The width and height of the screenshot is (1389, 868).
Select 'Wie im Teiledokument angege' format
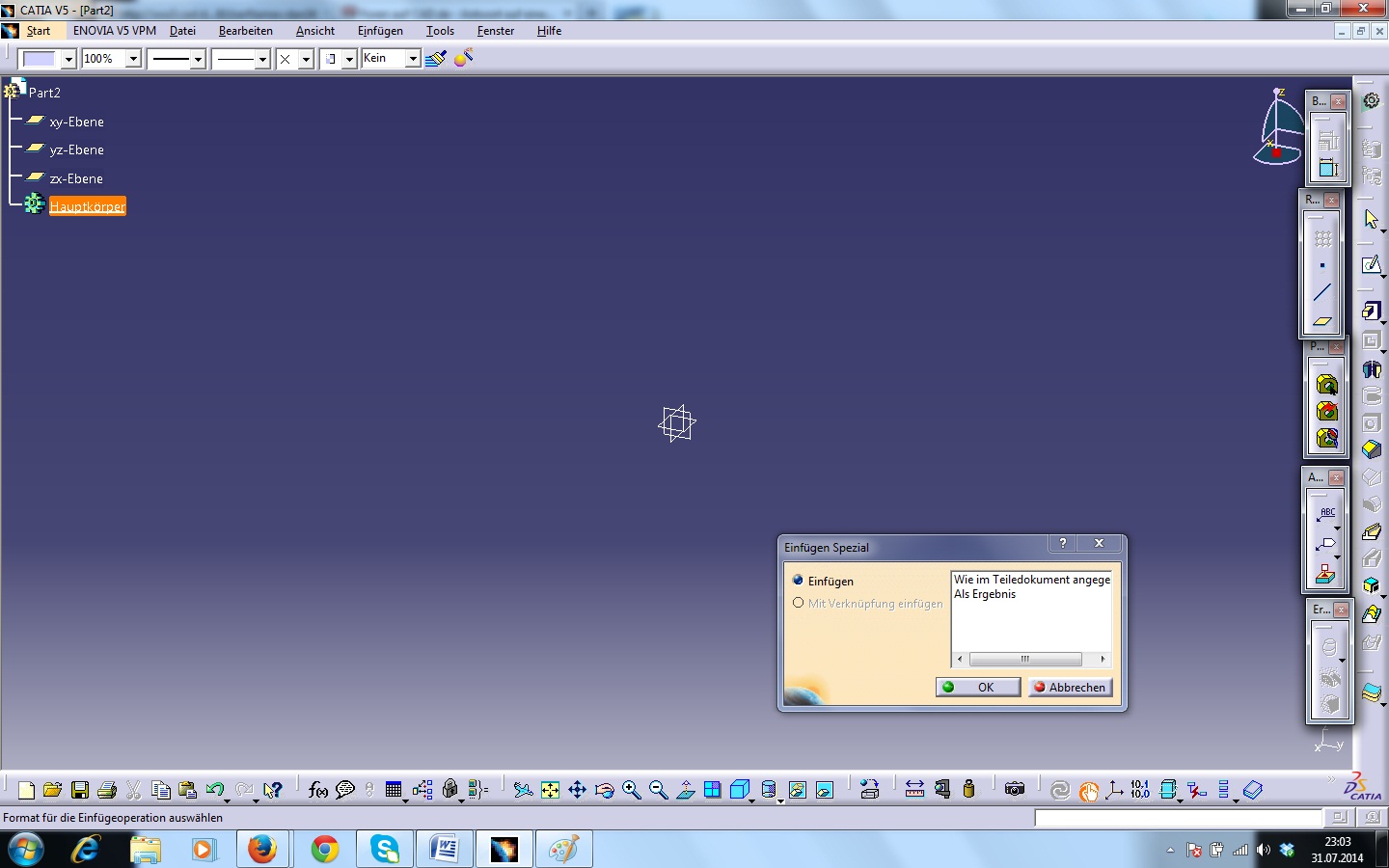tap(1032, 580)
